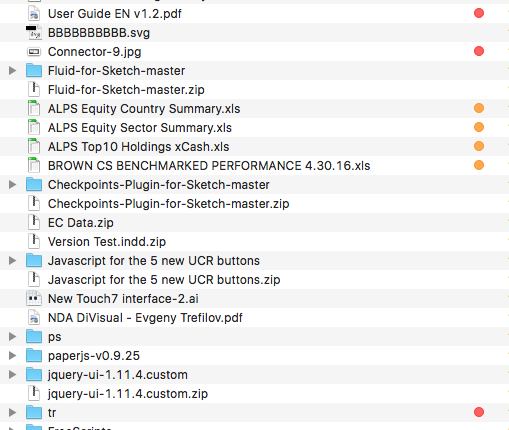
Task: Click the User Guide EN v1.2.pdf file icon
Action: click(x=34, y=14)
